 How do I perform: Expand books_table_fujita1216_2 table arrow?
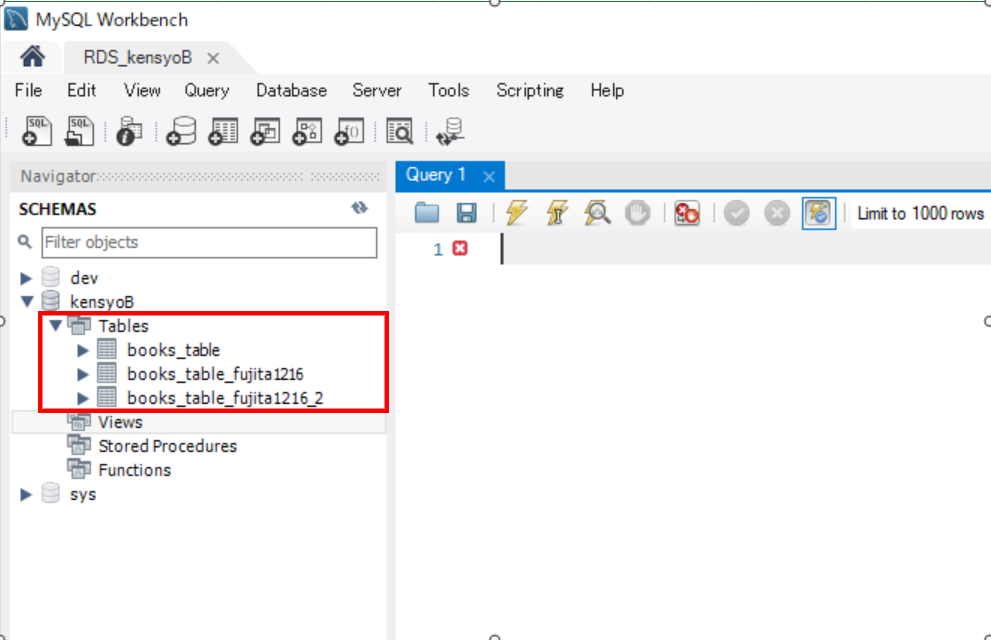pos(83,398)
